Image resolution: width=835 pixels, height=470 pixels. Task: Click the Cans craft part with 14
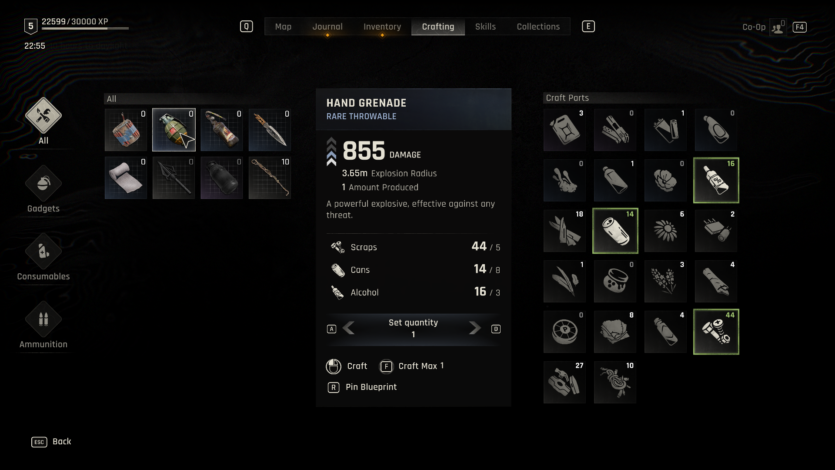click(x=615, y=230)
